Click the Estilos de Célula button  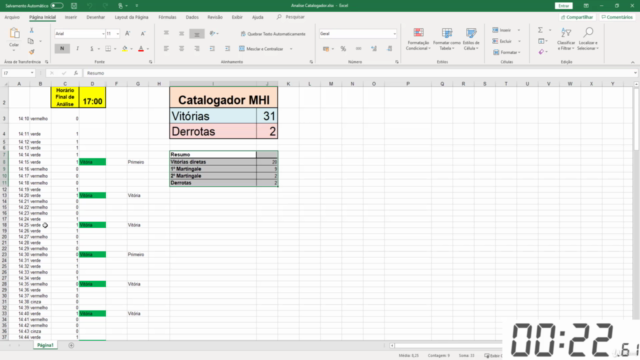471,39
